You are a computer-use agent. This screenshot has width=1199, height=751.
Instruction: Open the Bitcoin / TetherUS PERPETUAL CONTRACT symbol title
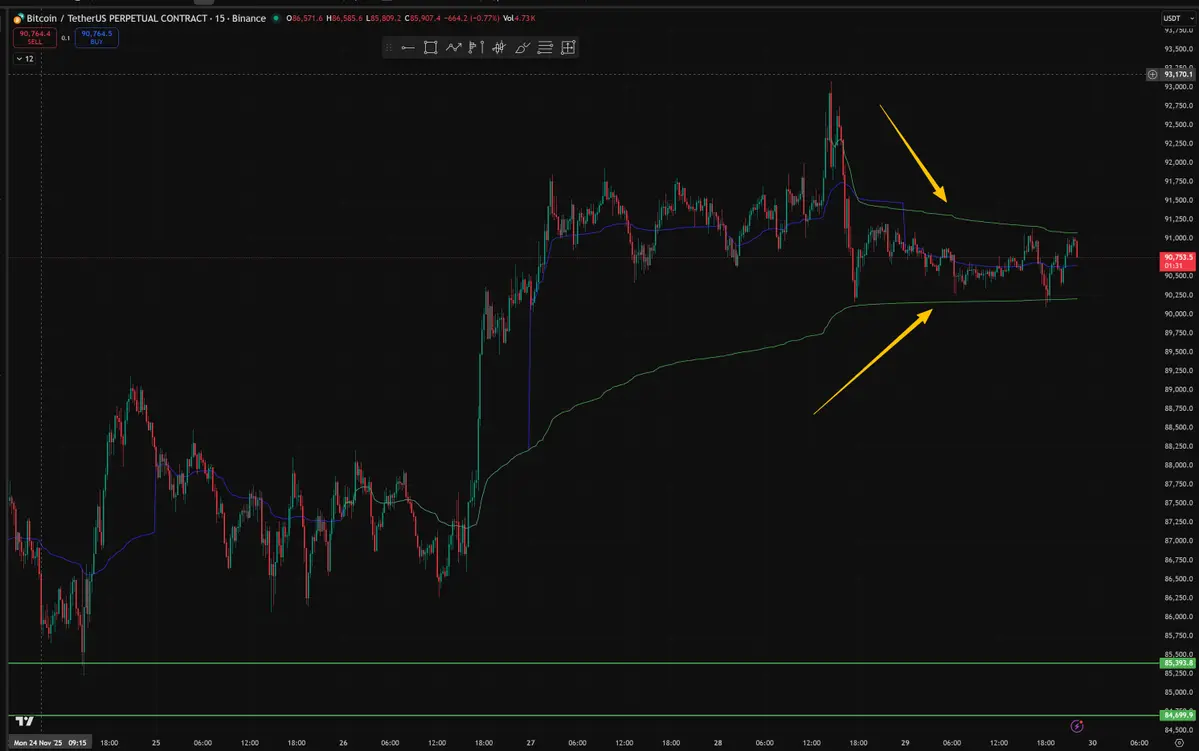pos(146,18)
